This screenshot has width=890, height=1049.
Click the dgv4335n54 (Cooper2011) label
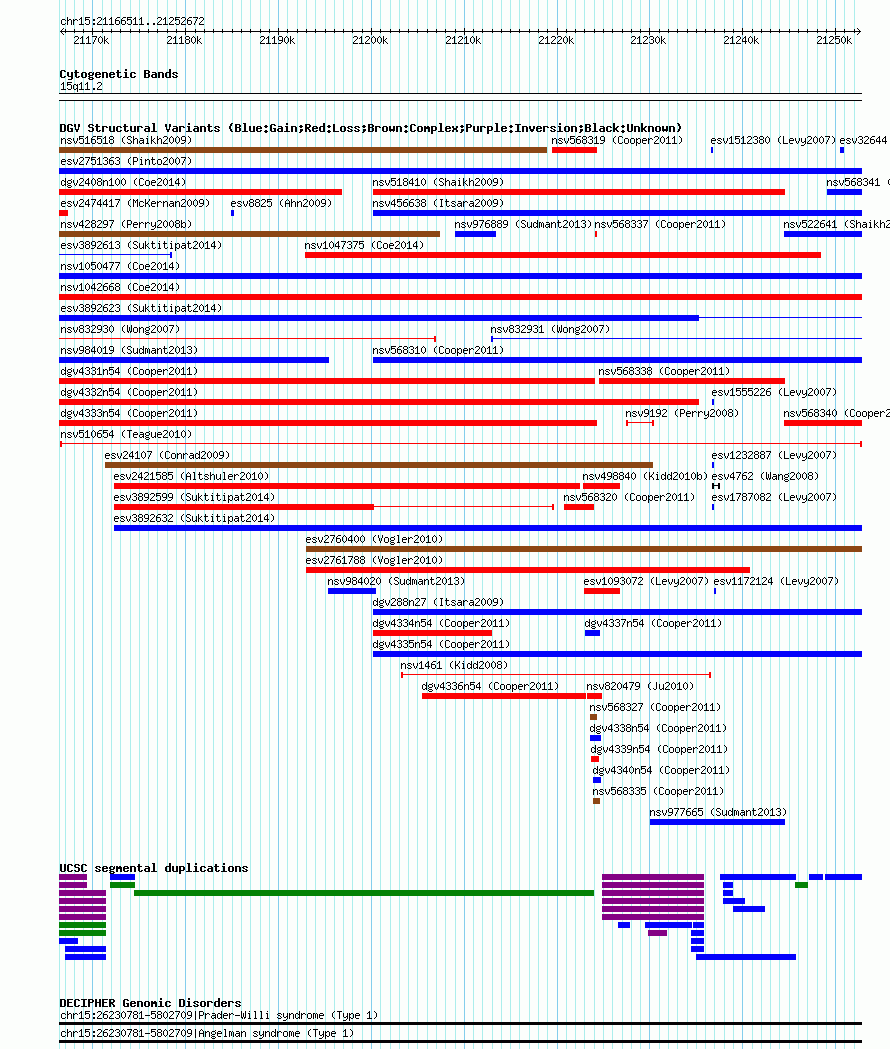click(442, 644)
